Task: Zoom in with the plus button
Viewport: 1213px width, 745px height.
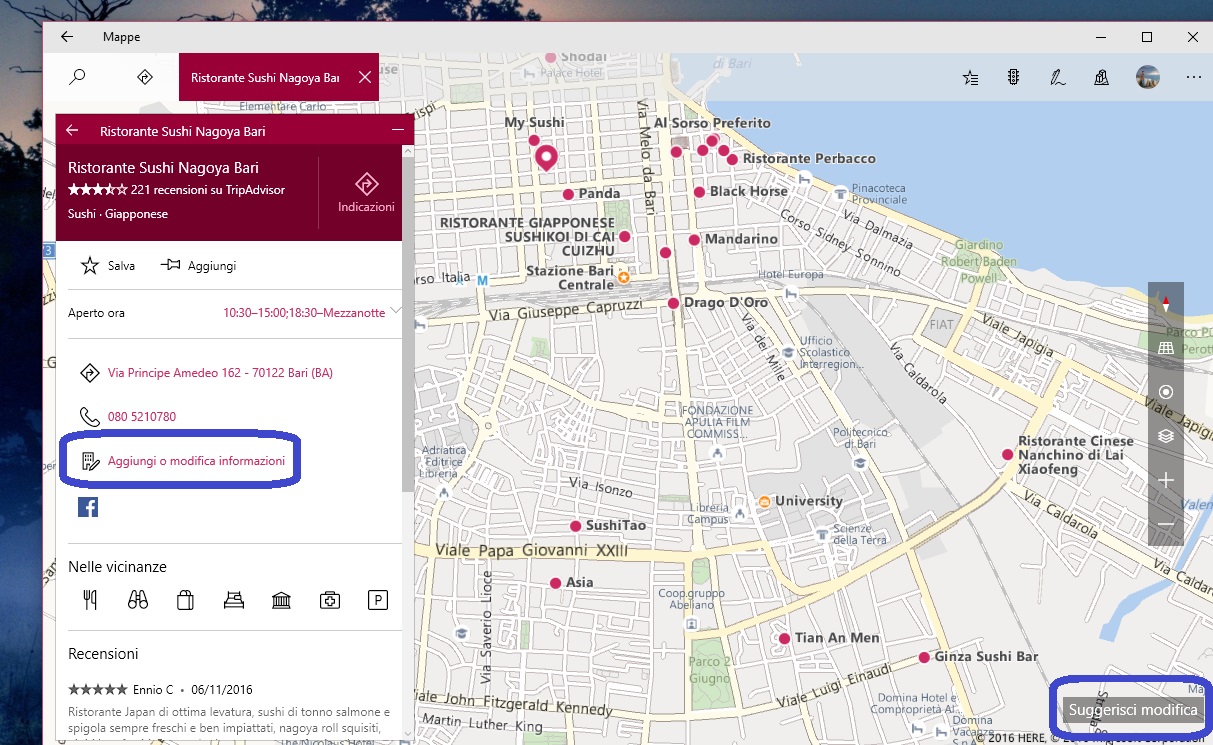Action: point(1166,481)
